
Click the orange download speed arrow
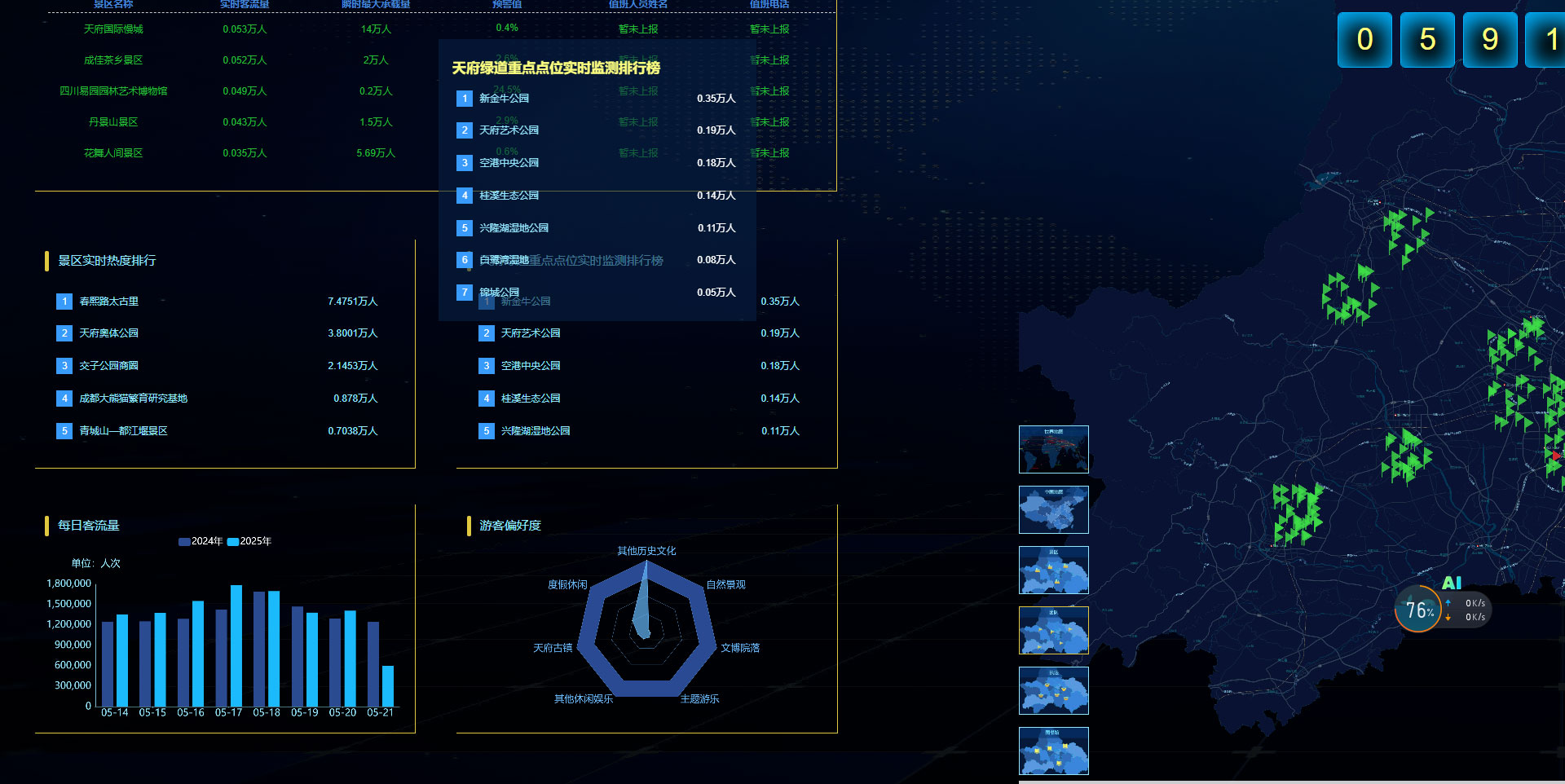(x=1448, y=617)
